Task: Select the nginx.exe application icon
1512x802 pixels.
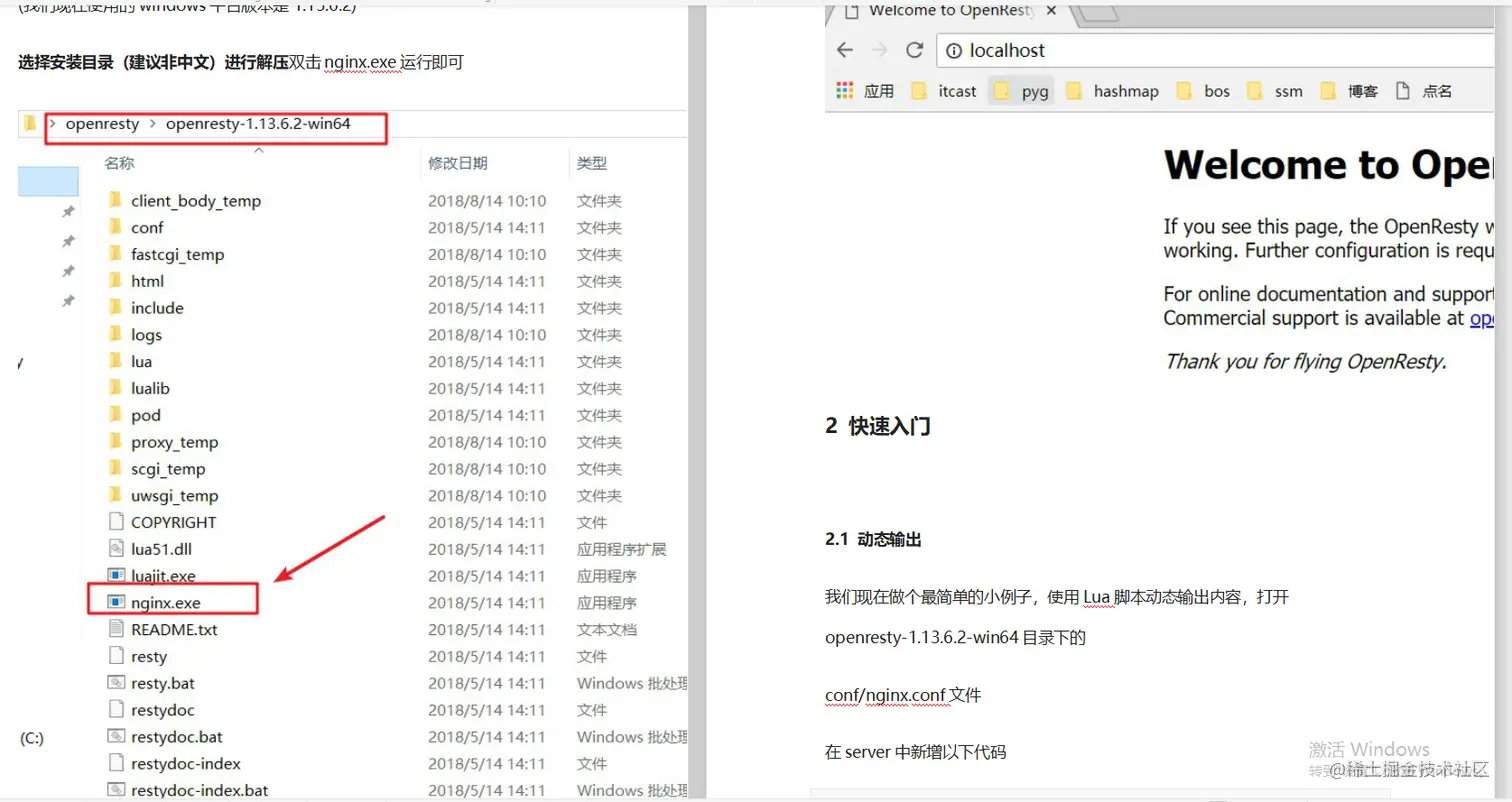Action: 116,601
